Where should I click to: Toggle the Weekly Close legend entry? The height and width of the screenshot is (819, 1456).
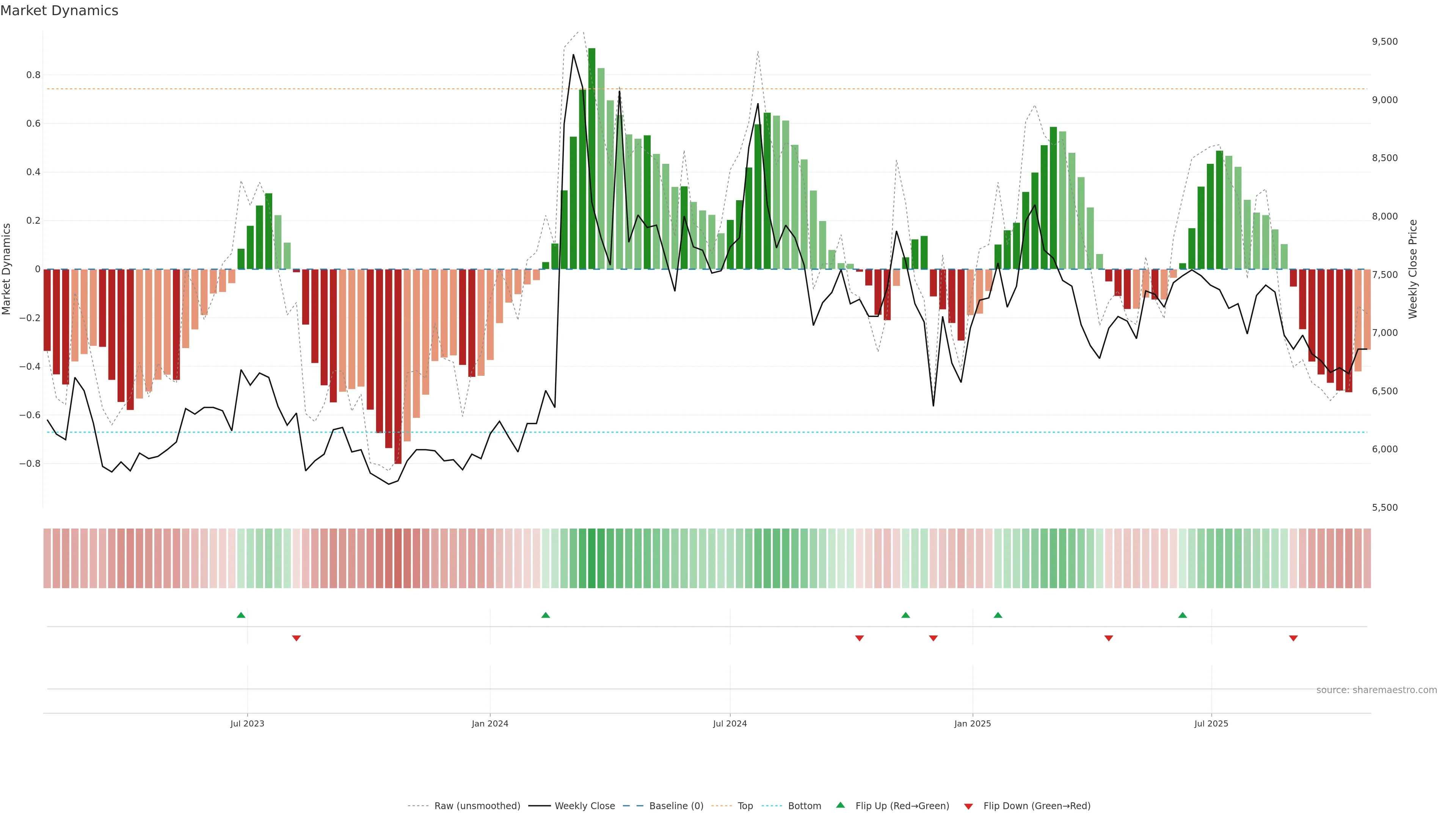point(584,806)
